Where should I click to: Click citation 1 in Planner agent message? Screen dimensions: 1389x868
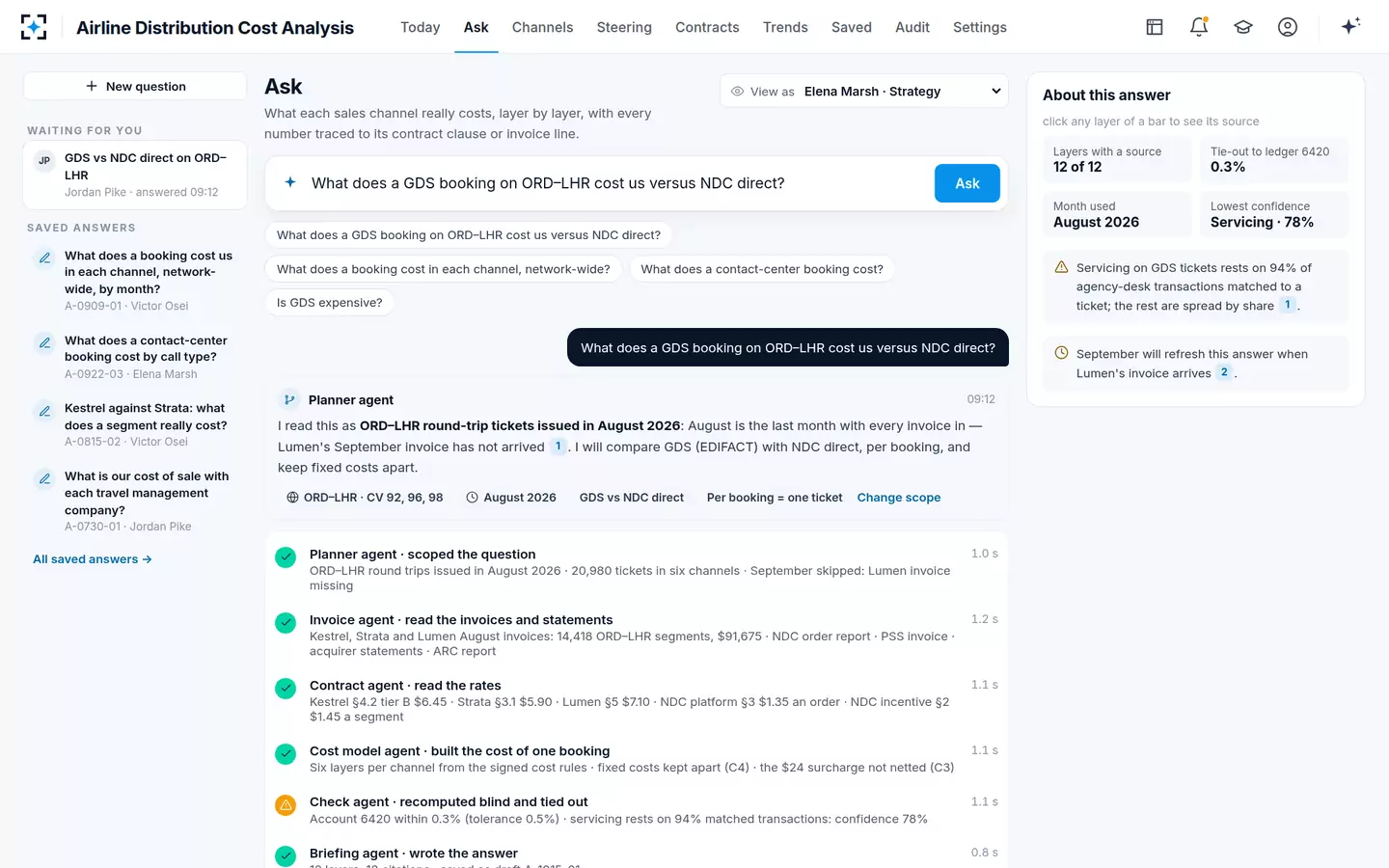click(558, 447)
